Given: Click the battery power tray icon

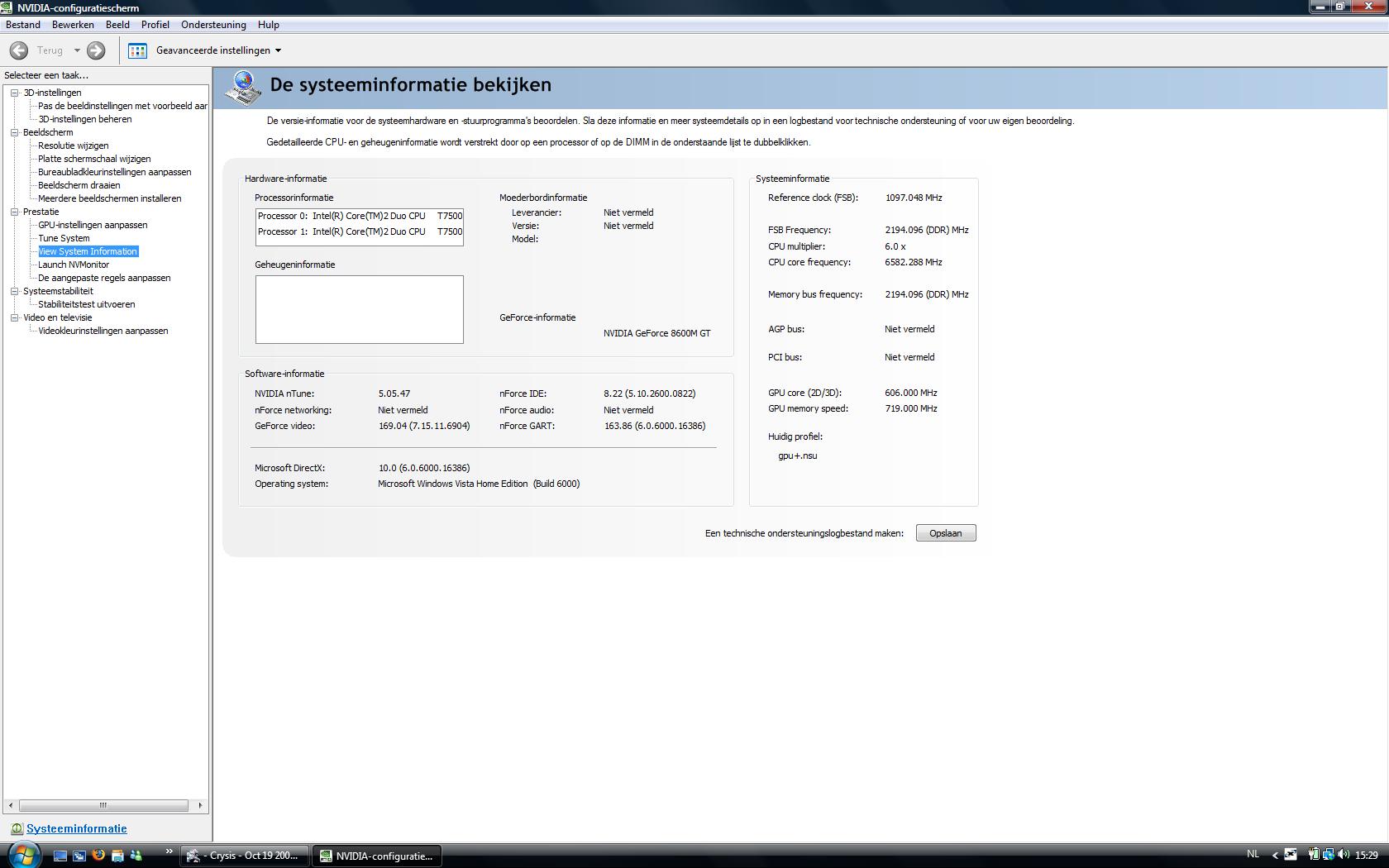Looking at the screenshot, I should click(1313, 855).
